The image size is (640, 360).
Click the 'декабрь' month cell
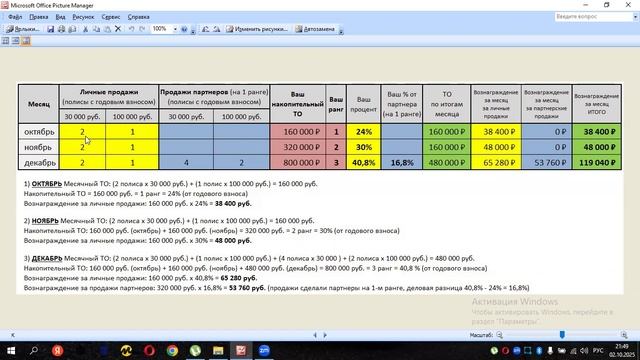[x=39, y=162]
